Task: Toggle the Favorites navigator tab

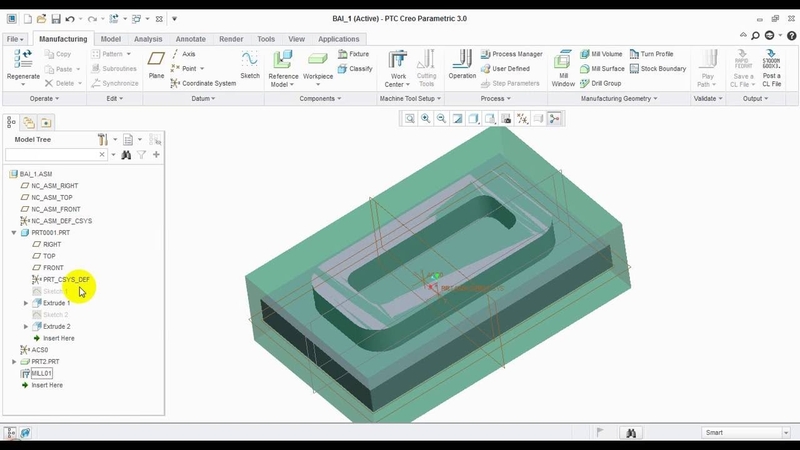Action: tap(46, 122)
